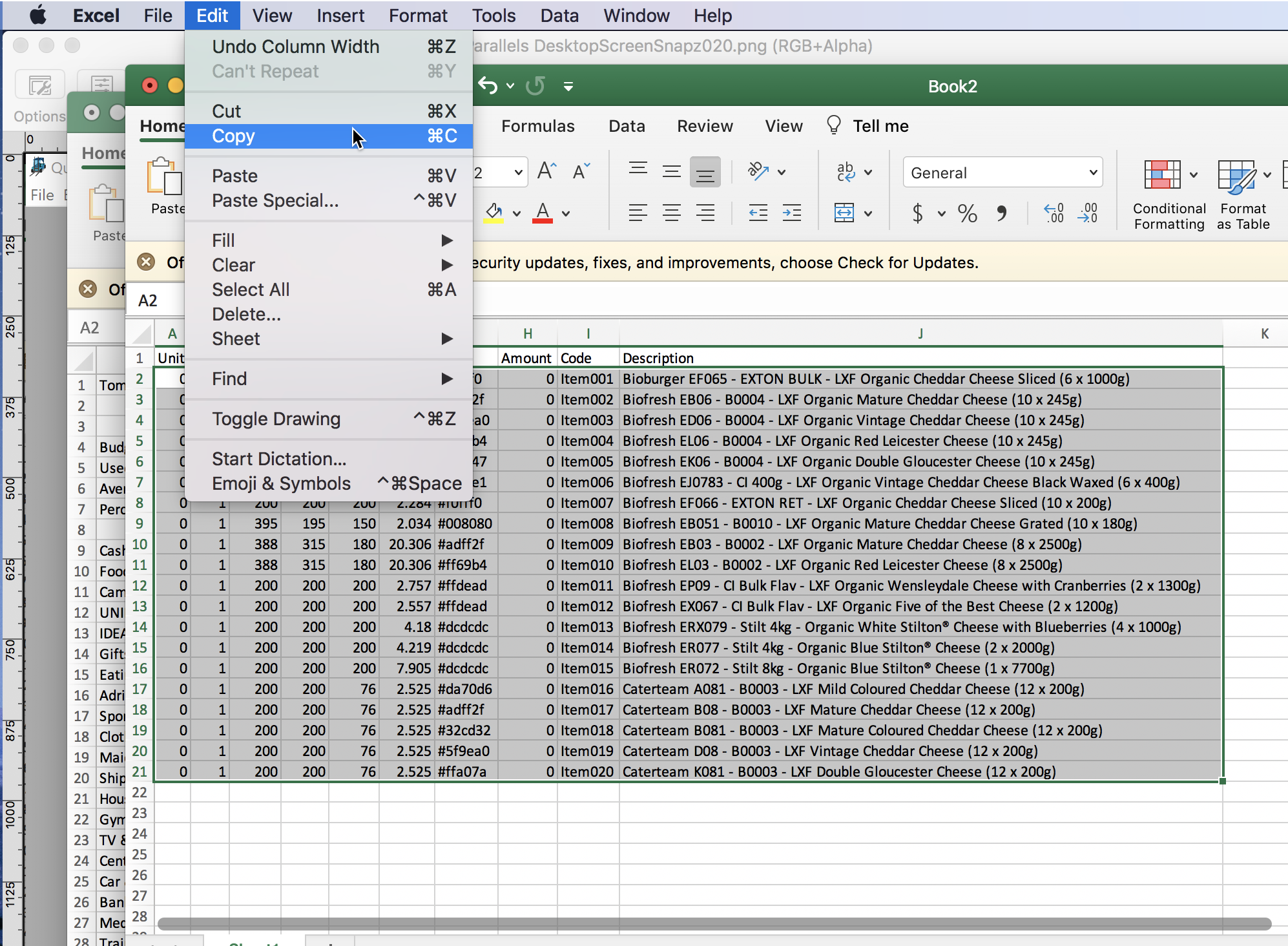Click the Orientation text angle icon

758,171
